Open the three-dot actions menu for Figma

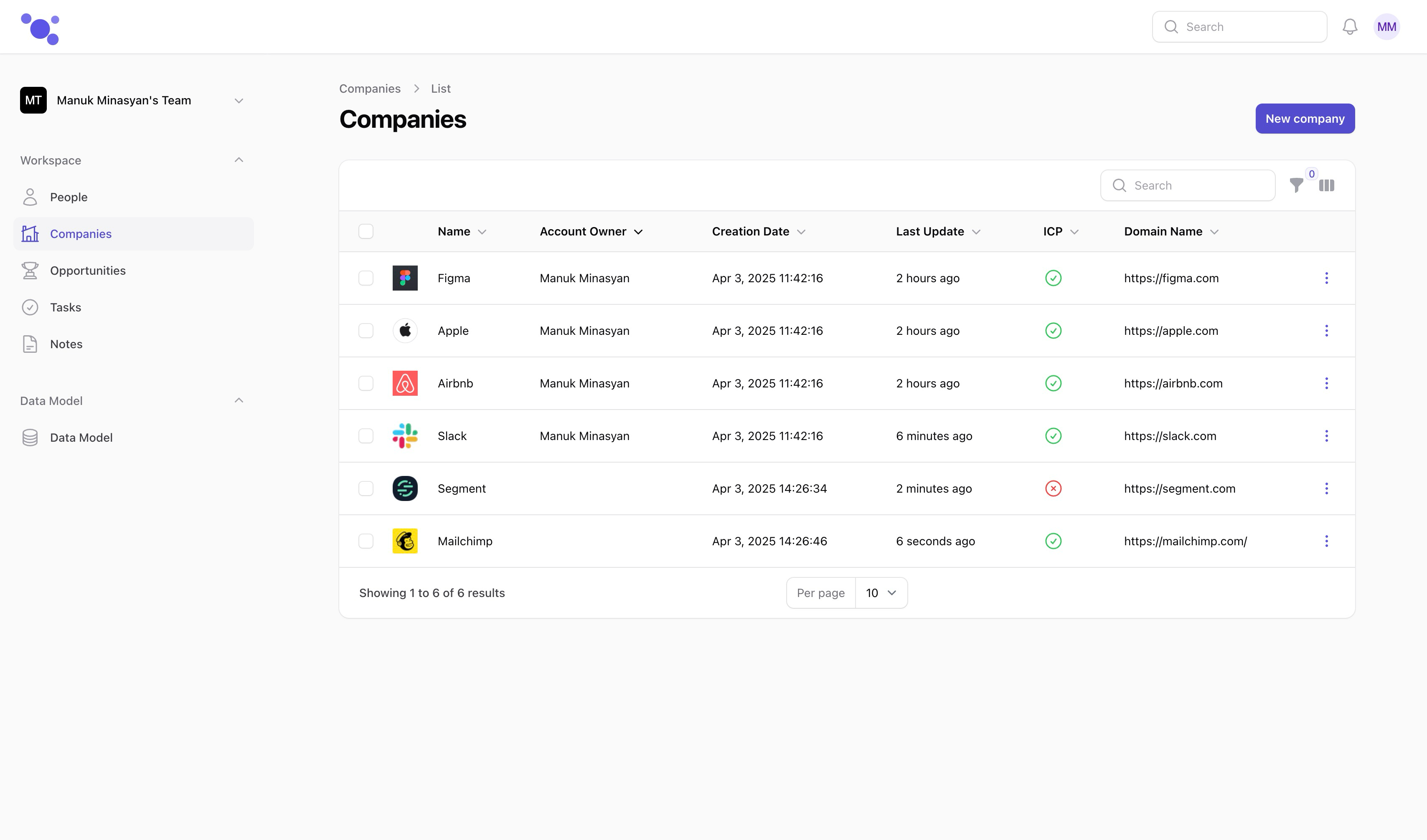1326,278
